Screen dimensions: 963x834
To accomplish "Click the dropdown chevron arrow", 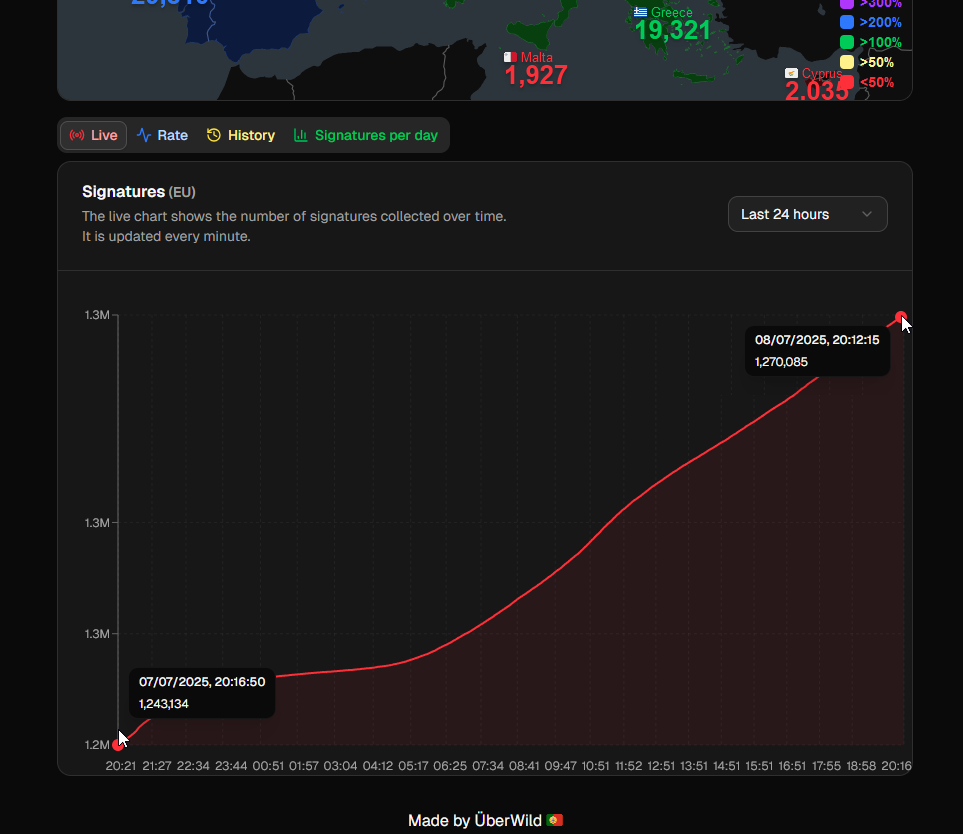I will tap(867, 214).
